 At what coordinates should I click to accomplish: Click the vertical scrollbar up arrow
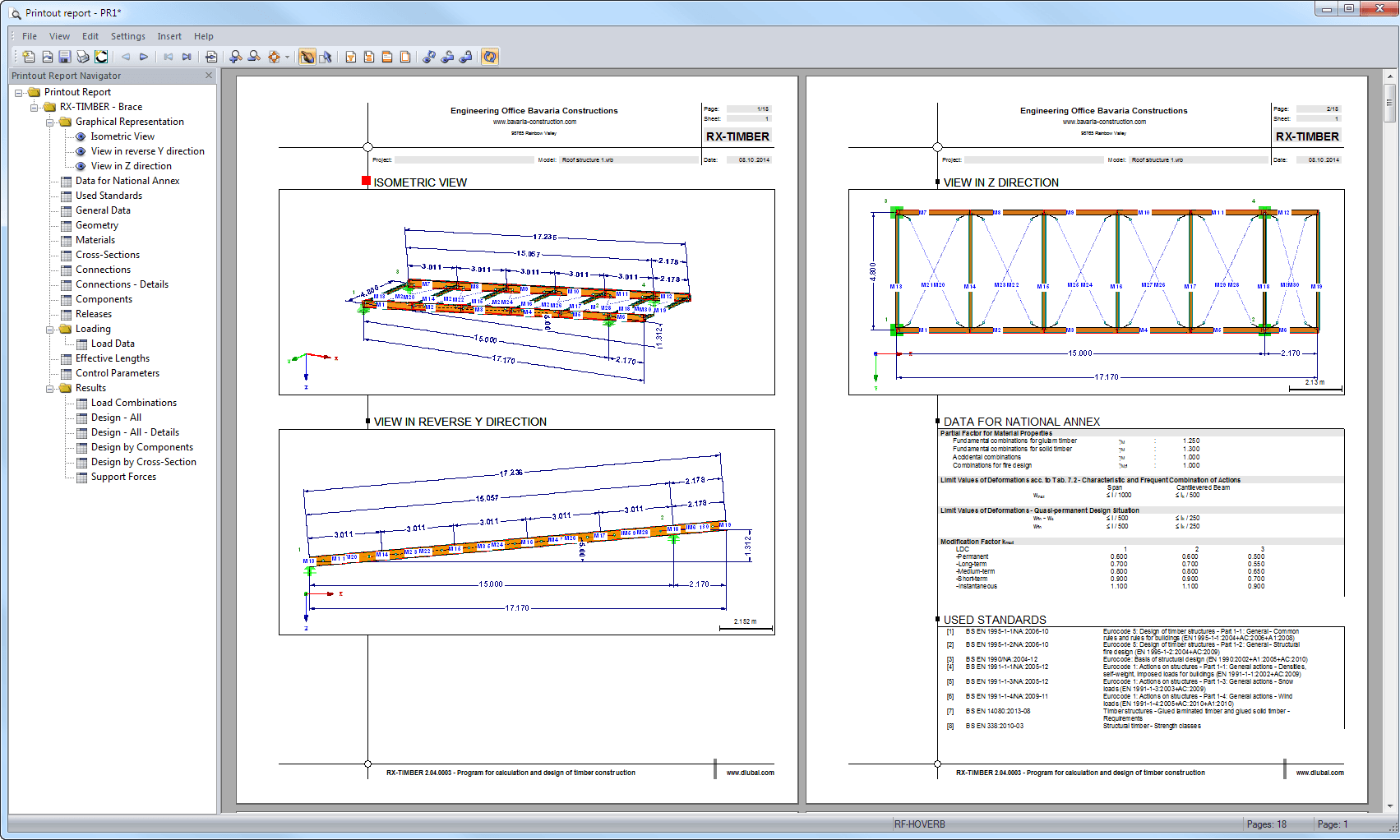(1390, 77)
